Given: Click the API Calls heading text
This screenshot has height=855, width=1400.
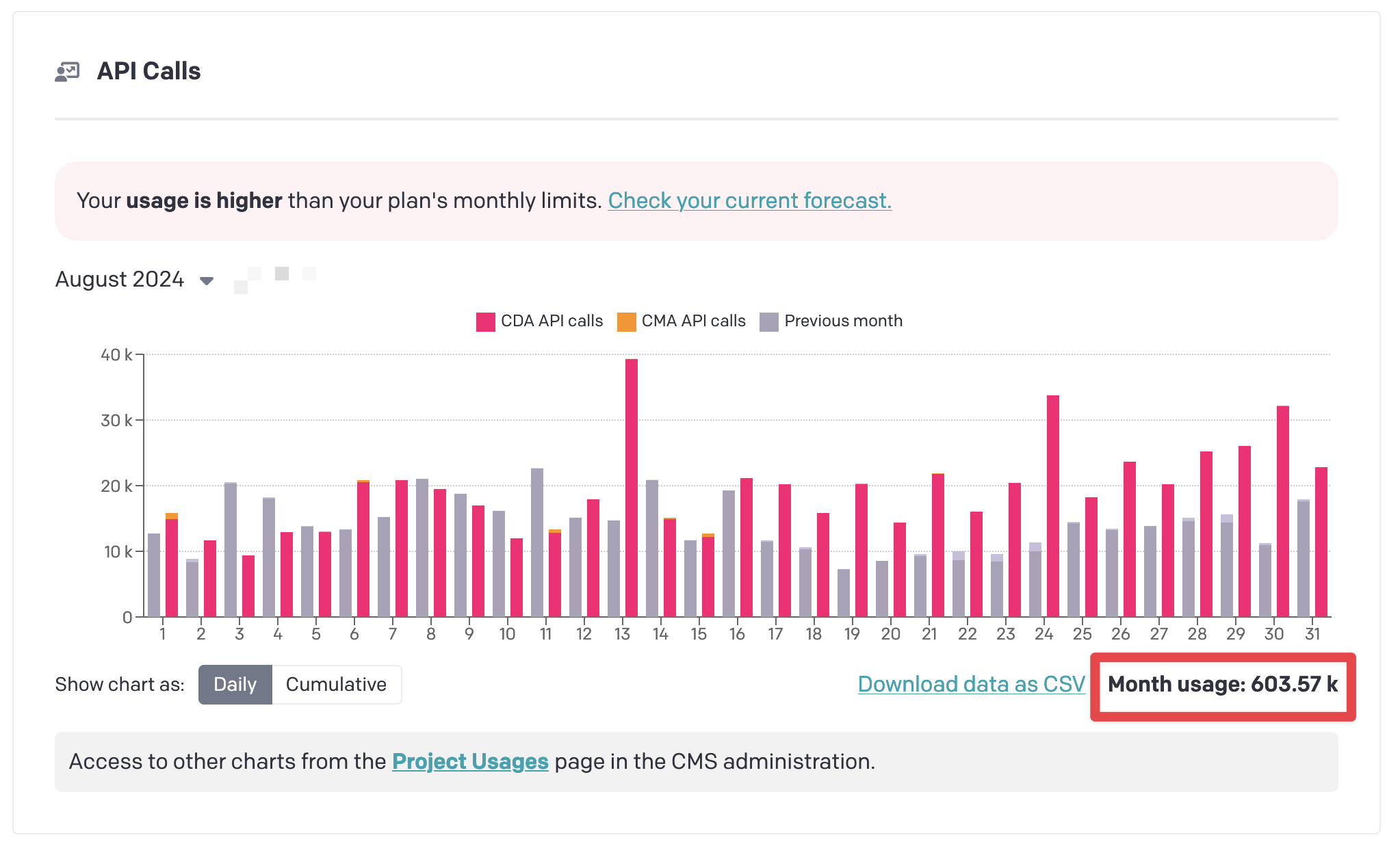Looking at the screenshot, I should (x=148, y=71).
